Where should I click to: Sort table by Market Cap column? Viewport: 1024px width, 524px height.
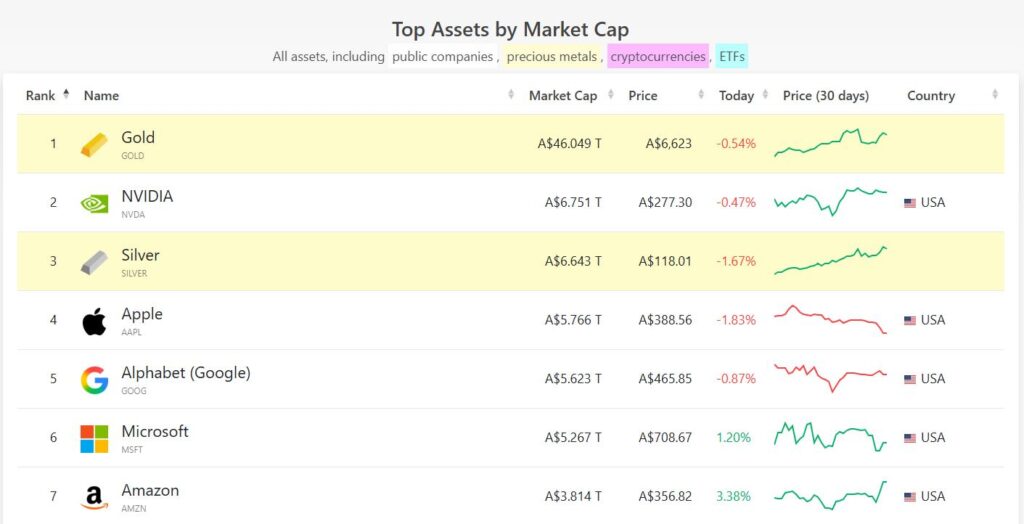(x=562, y=96)
